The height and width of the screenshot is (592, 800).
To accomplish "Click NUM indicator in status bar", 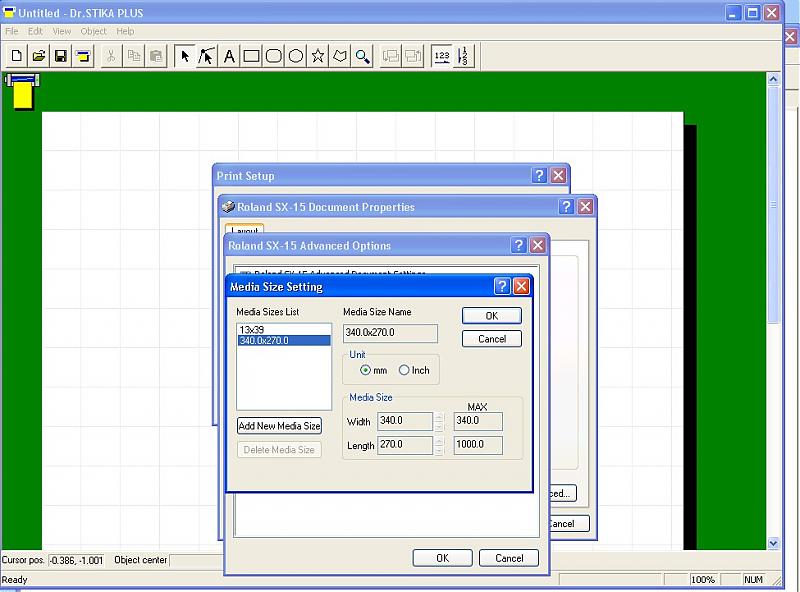I will coord(753,580).
